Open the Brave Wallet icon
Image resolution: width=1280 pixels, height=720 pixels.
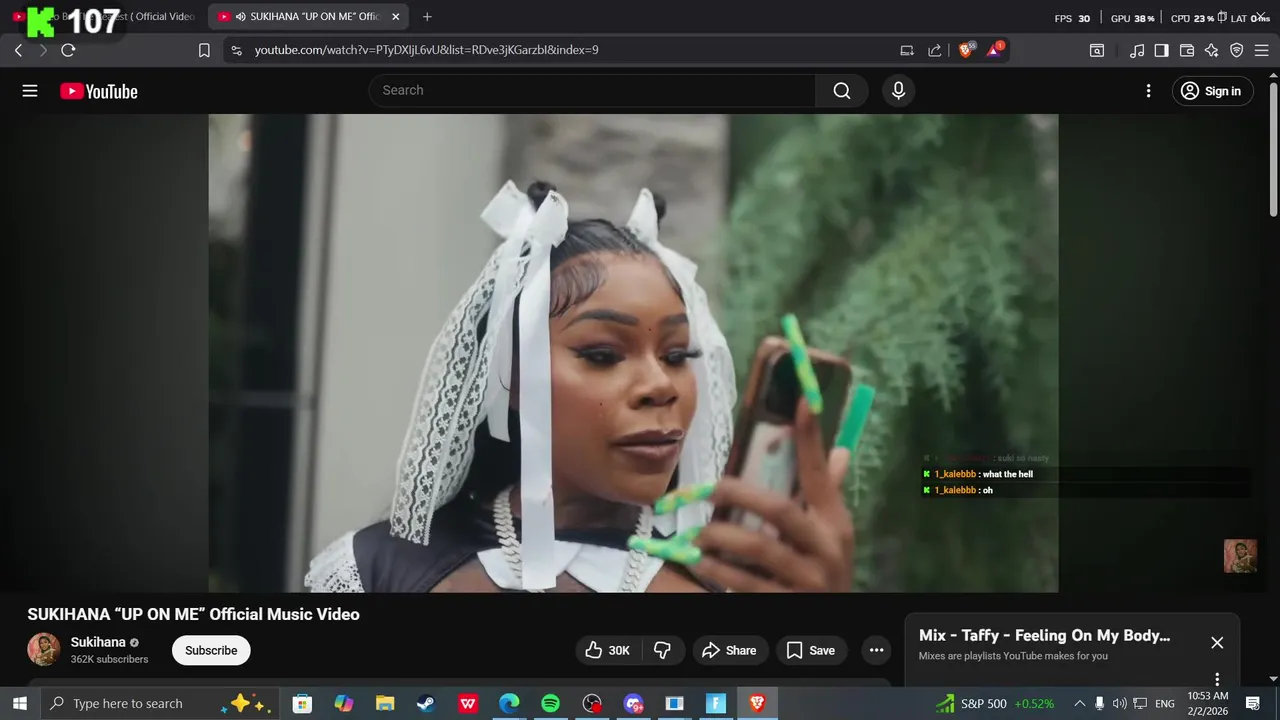point(1187,50)
